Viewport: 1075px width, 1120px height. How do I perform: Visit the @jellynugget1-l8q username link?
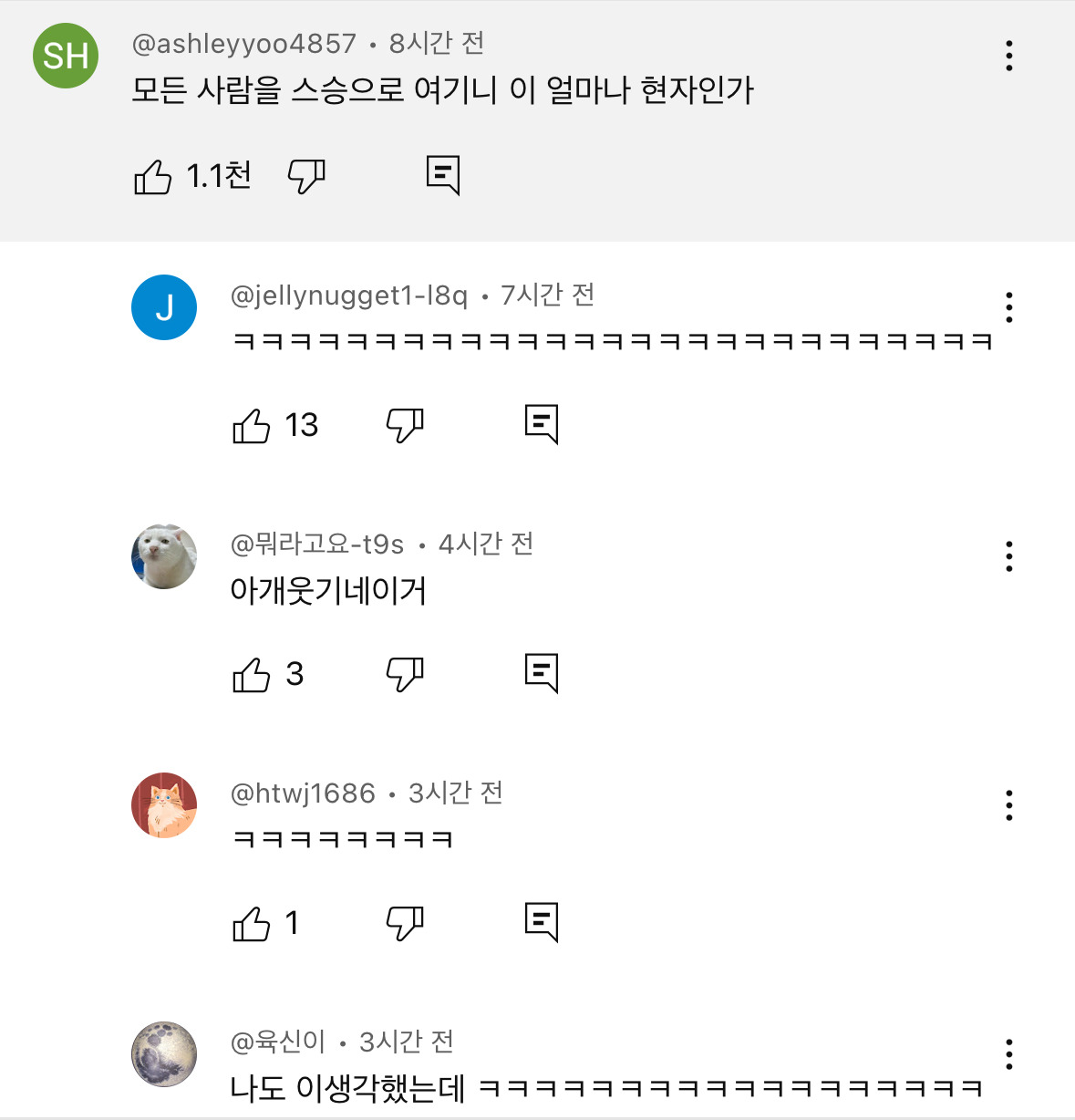[x=349, y=296]
